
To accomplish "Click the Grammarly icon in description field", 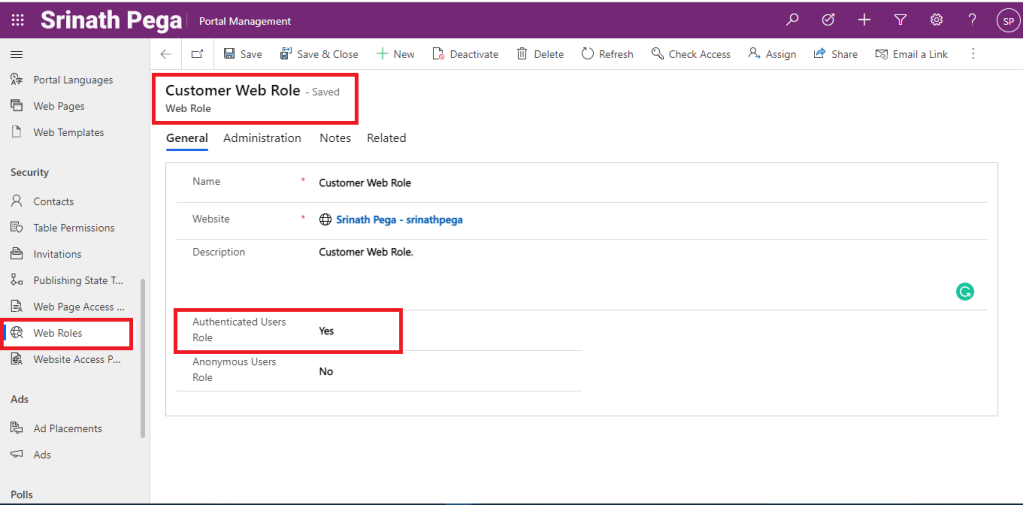I will [964, 292].
